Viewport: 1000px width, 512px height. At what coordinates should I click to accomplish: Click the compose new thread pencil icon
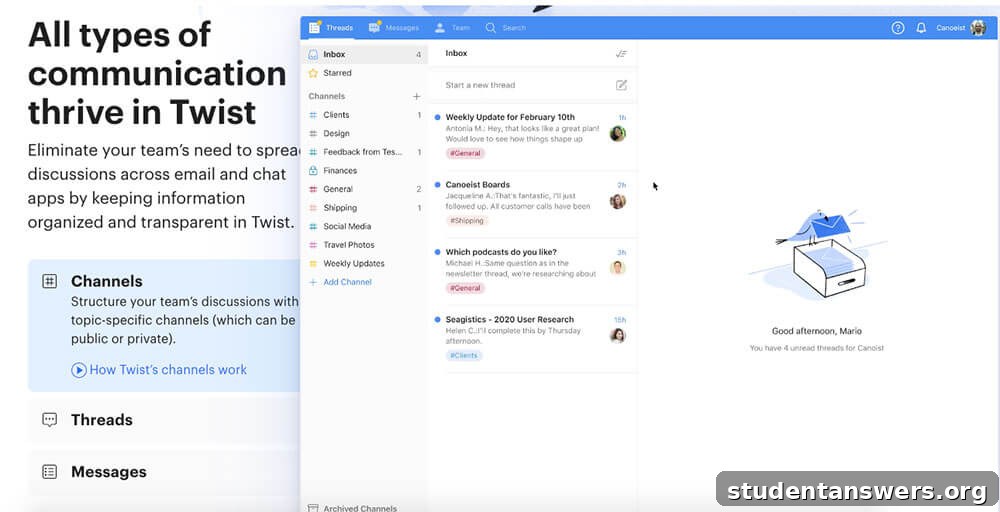621,85
